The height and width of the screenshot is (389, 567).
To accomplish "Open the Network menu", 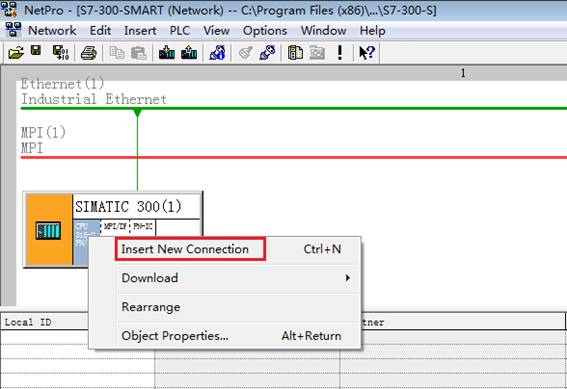I will (52, 31).
